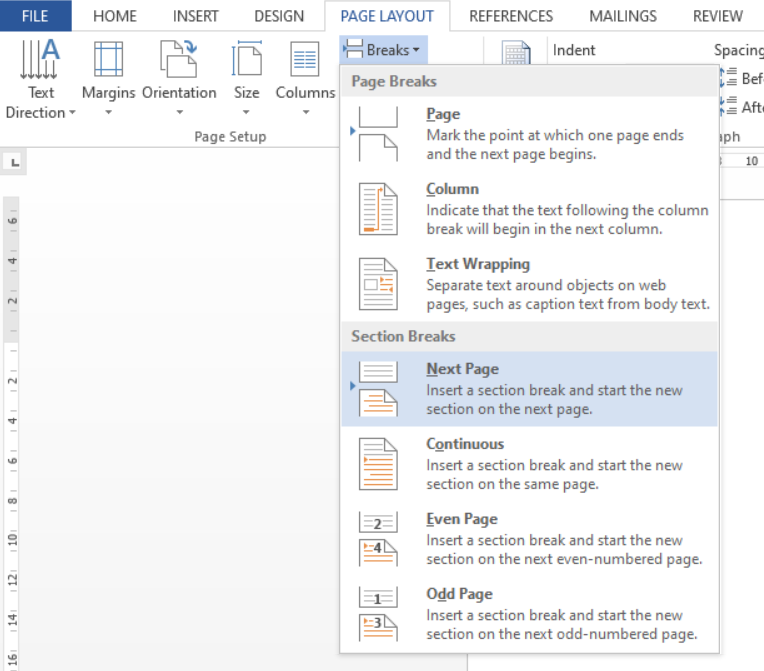
Task: Select the PAGE LAYOUT tab
Action: click(x=387, y=16)
